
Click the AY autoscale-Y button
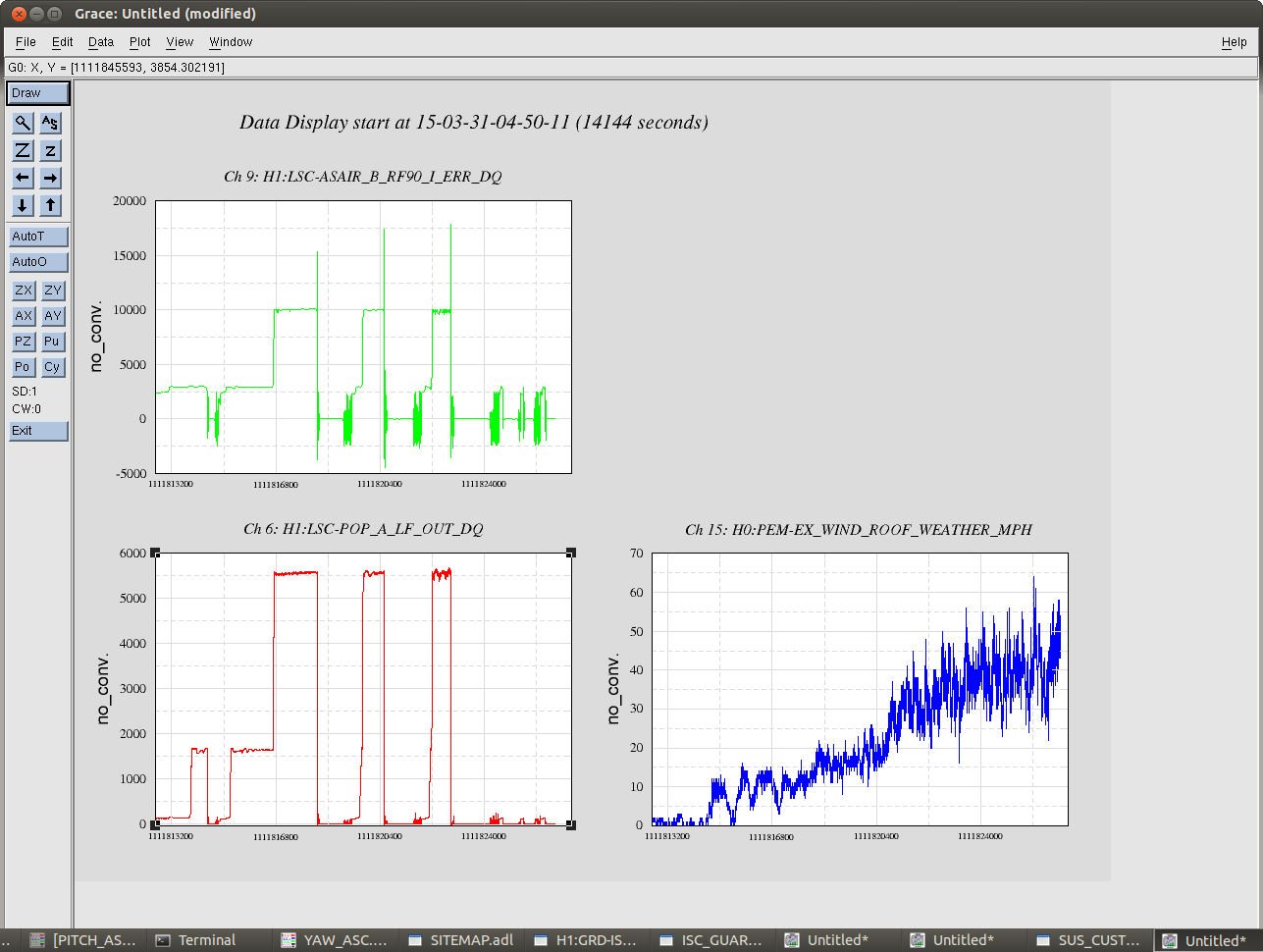pyautogui.click(x=52, y=316)
